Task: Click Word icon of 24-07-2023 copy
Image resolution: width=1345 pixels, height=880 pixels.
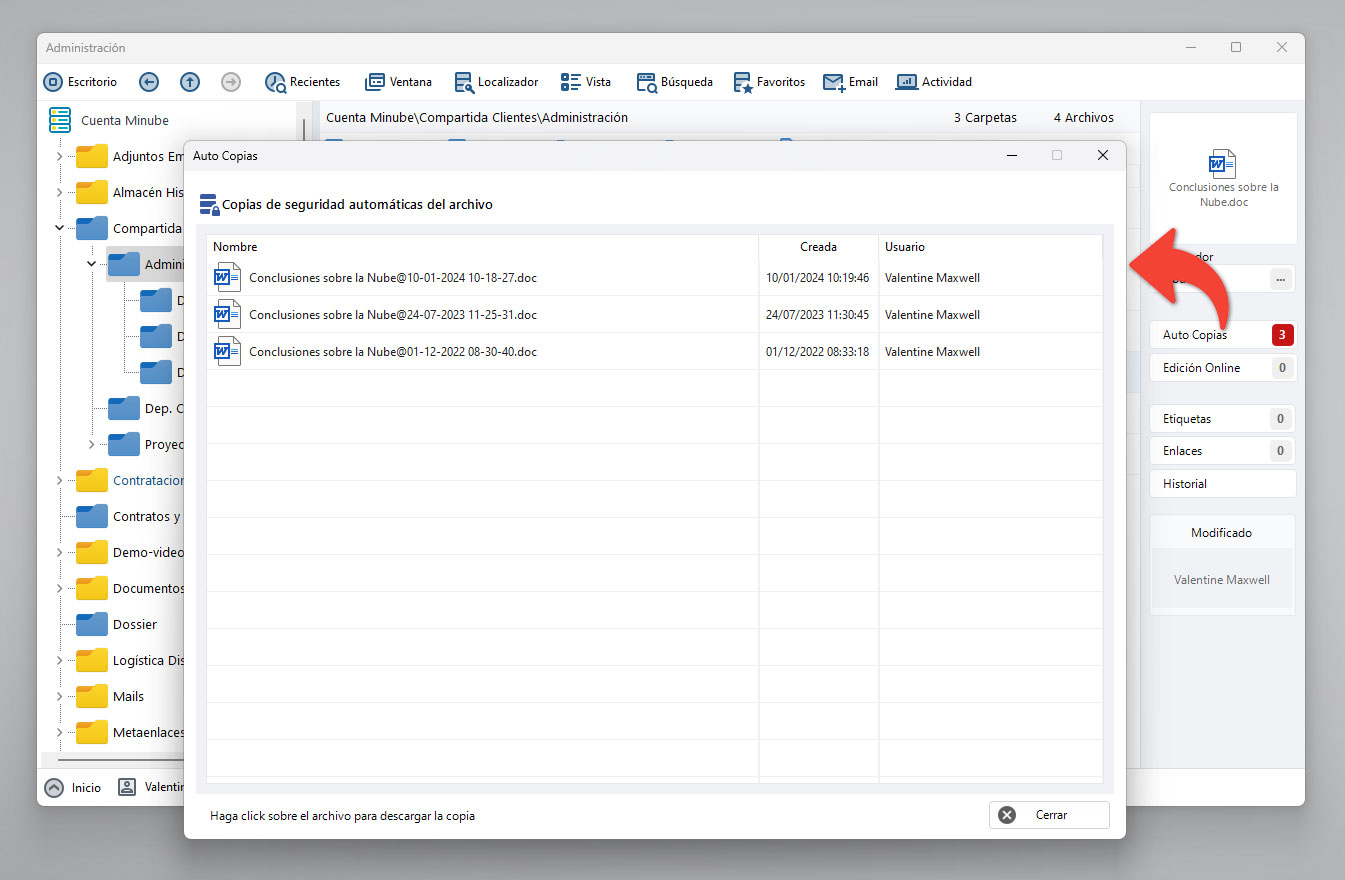Action: 228,314
